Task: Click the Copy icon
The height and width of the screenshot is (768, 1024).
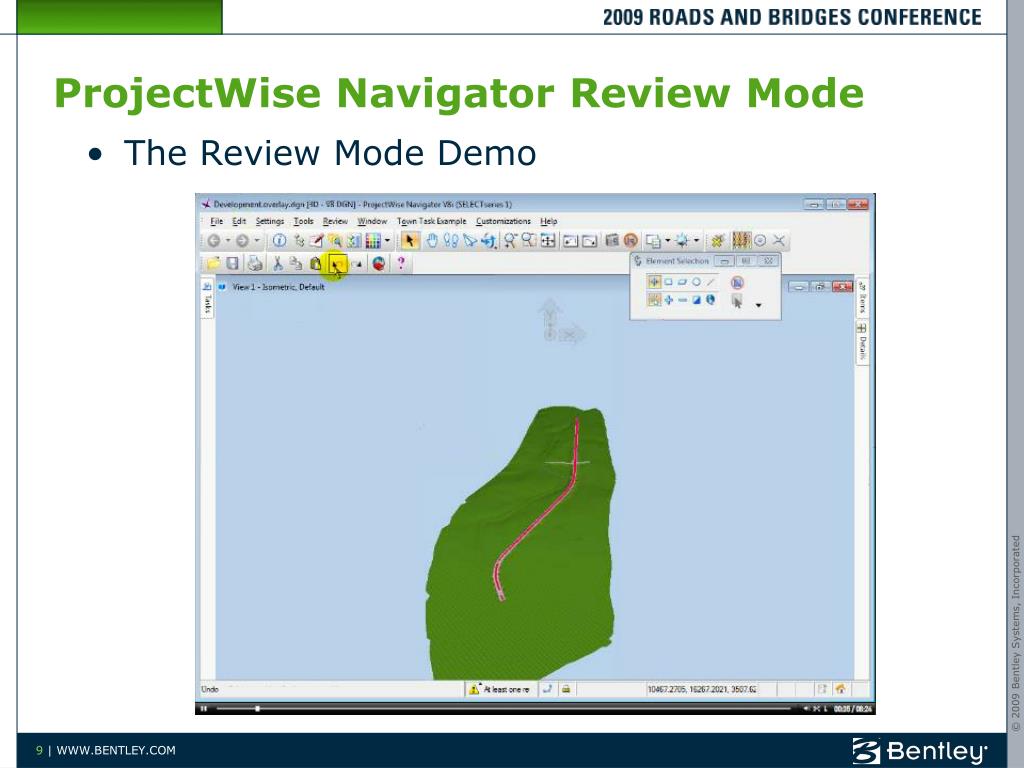Action: coord(296,263)
